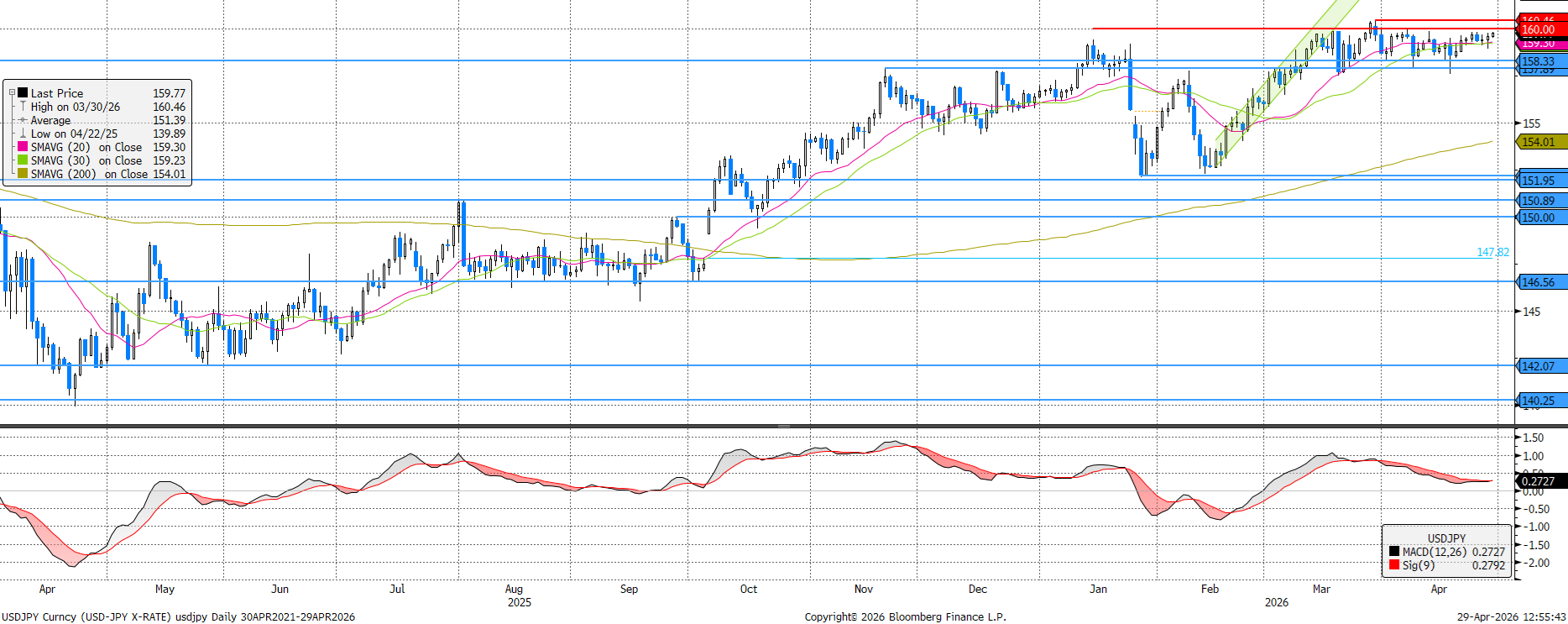Click the red Sig(9) legend swatch
The height and width of the screenshot is (624, 1568).
[1393, 565]
